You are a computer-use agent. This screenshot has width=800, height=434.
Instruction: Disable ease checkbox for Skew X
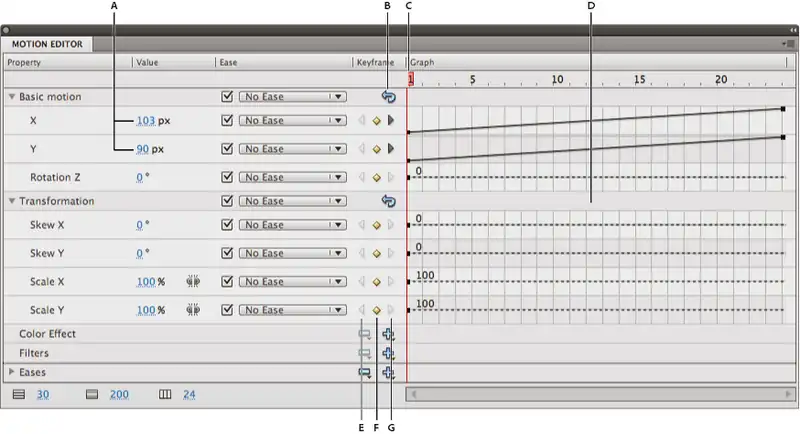[227, 225]
